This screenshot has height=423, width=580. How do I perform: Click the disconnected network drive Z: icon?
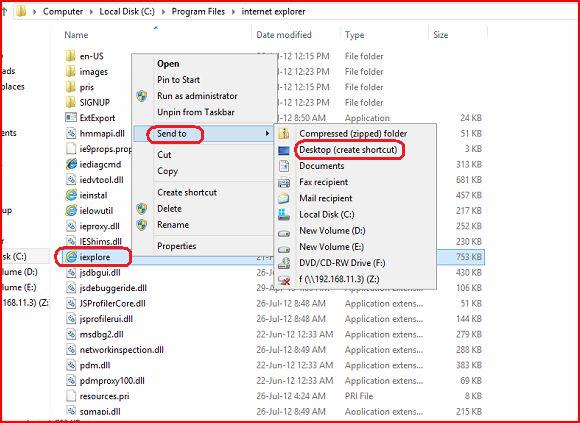[x=284, y=280]
